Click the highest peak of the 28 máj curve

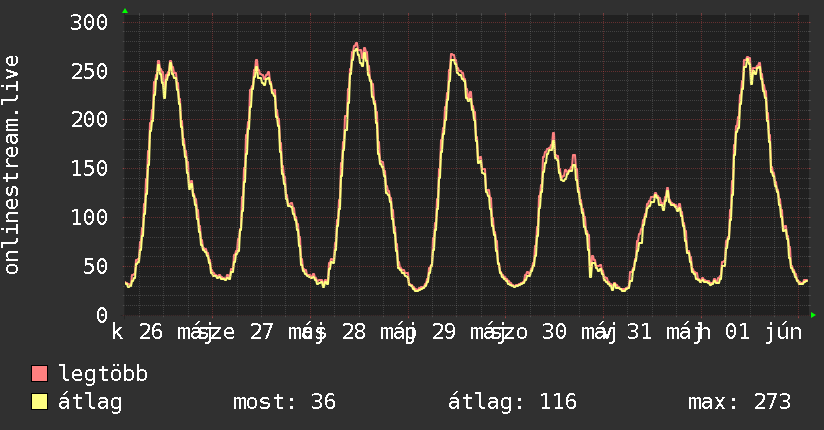coord(356,44)
